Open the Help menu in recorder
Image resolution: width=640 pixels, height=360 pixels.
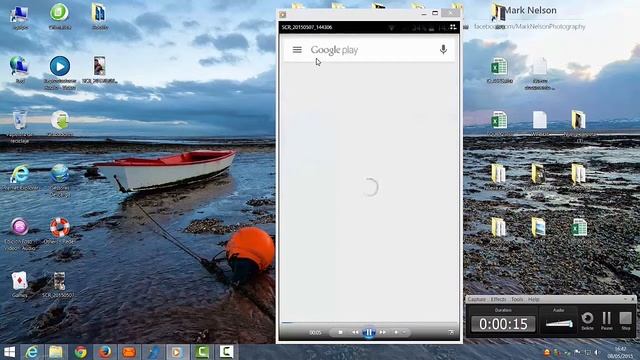pyautogui.click(x=534, y=299)
